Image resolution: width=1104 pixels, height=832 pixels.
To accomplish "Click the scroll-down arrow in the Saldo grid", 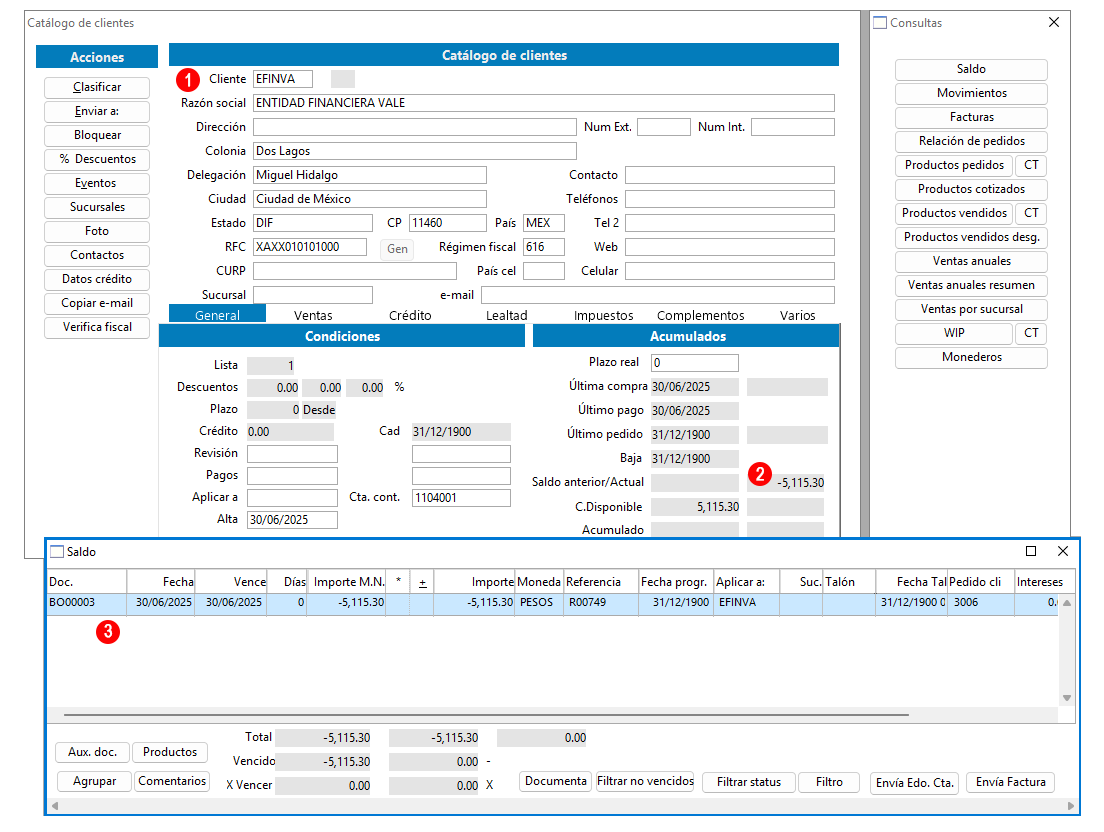I will click(x=1066, y=697).
